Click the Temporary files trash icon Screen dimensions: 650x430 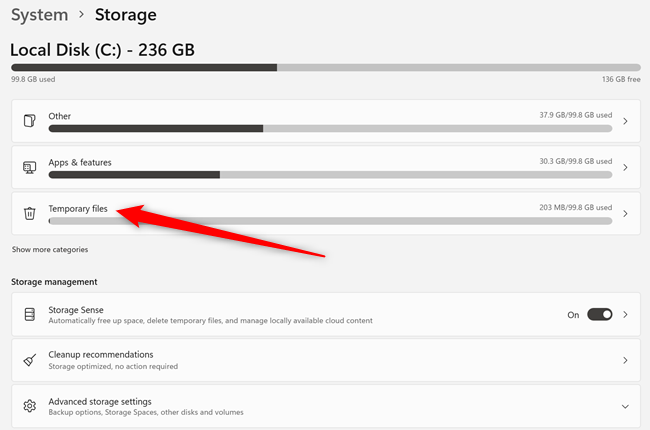click(x=30, y=213)
